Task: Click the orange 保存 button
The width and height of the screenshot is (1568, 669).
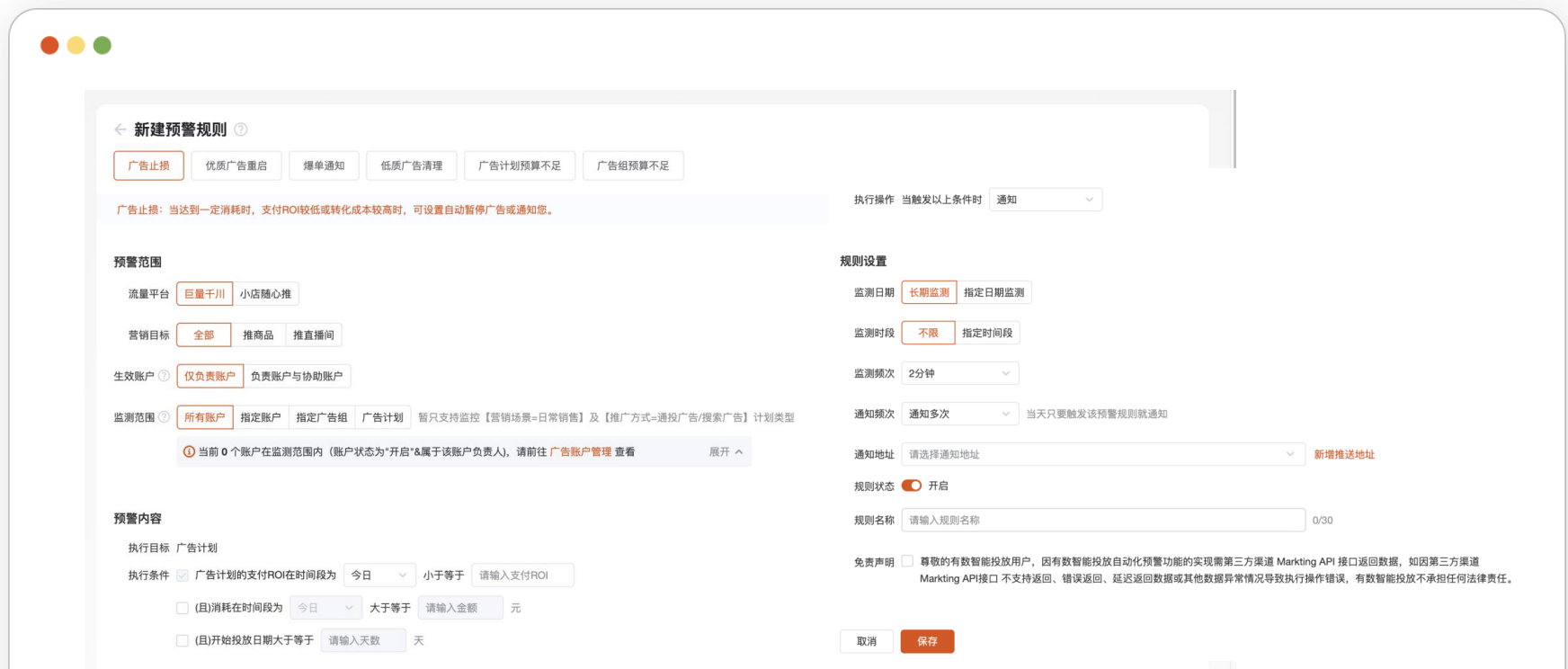Action: click(x=927, y=641)
